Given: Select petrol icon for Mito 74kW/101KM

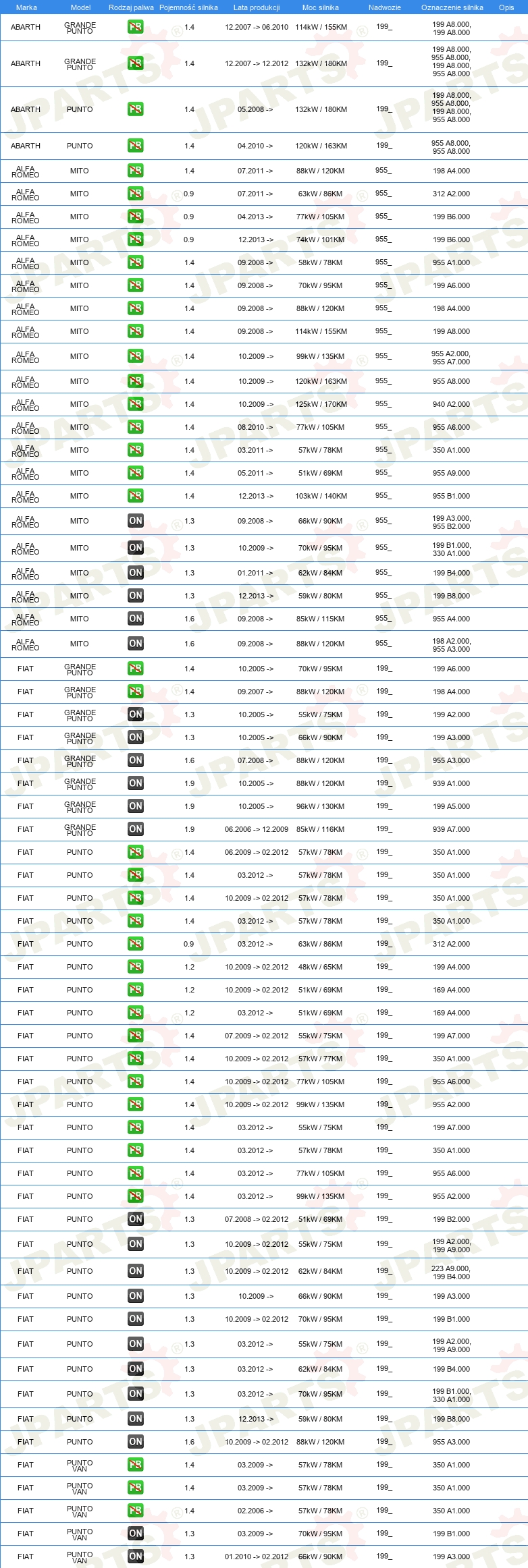Looking at the screenshot, I should point(135,240).
